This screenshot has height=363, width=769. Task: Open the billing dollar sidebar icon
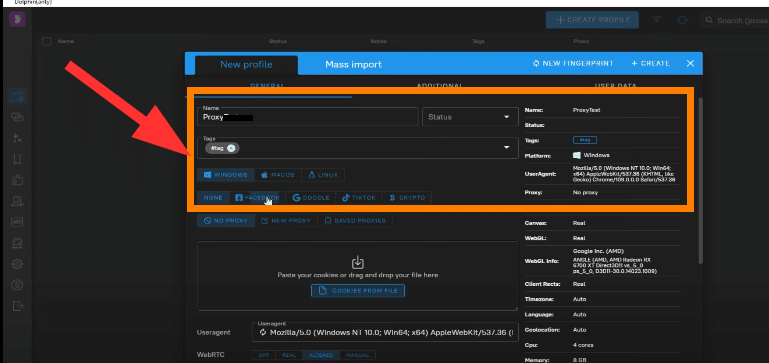[17, 285]
